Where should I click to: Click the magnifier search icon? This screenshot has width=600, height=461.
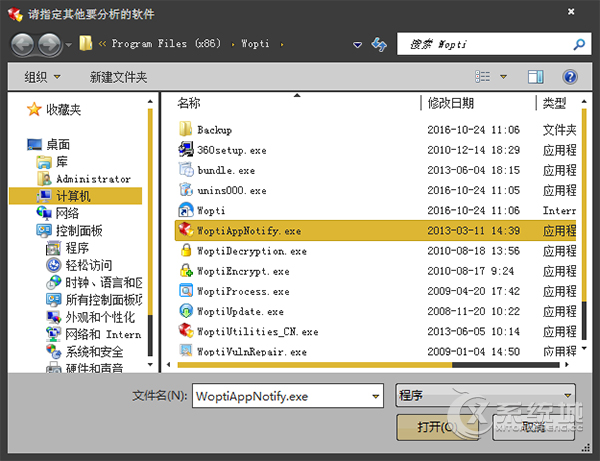(579, 44)
